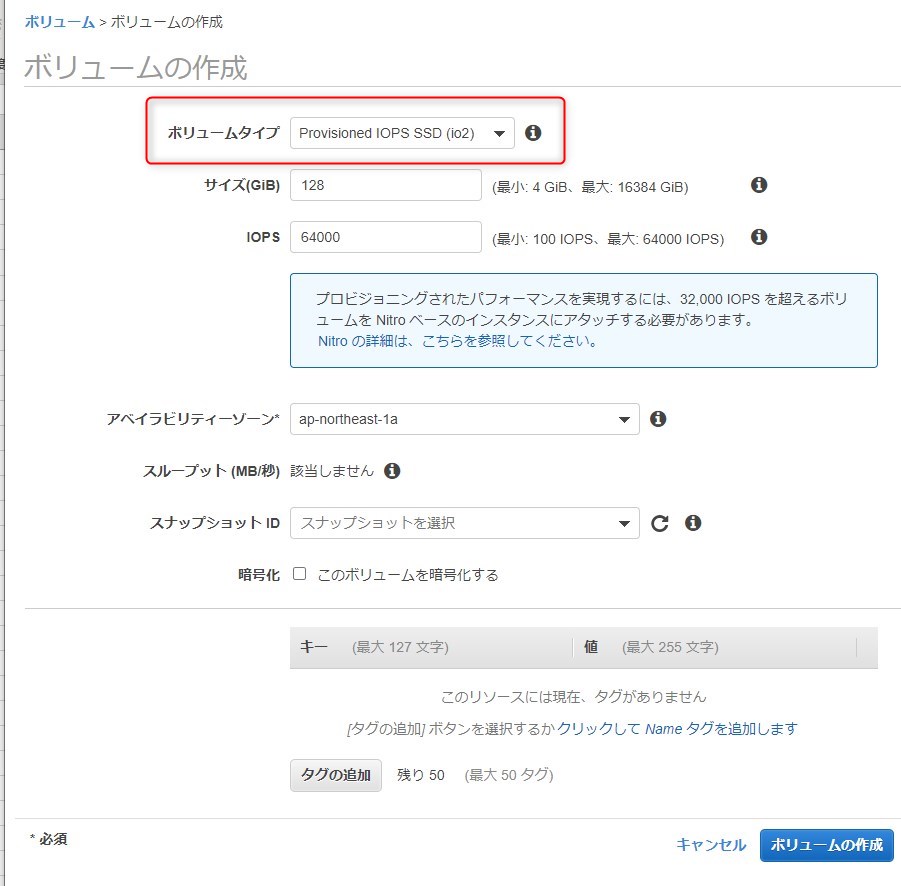Select the サイズ(GiB) input field
The height and width of the screenshot is (886, 901).
(x=385, y=185)
